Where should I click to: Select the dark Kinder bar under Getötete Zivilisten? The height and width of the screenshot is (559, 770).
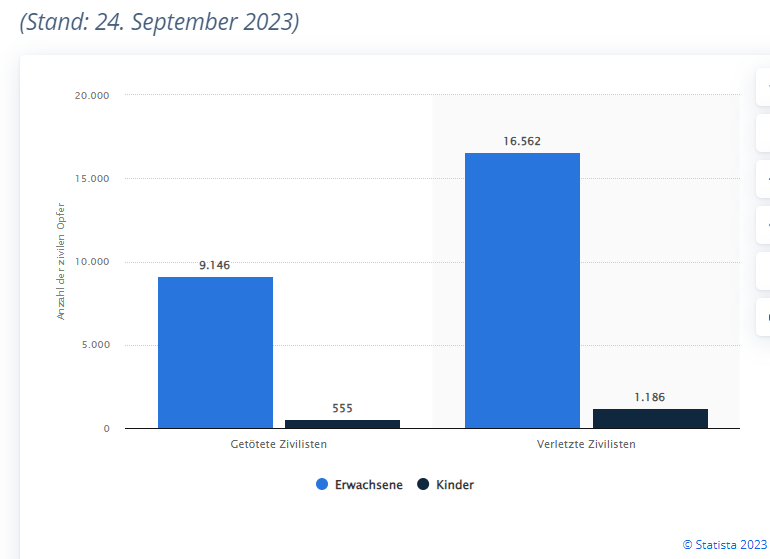point(342,424)
